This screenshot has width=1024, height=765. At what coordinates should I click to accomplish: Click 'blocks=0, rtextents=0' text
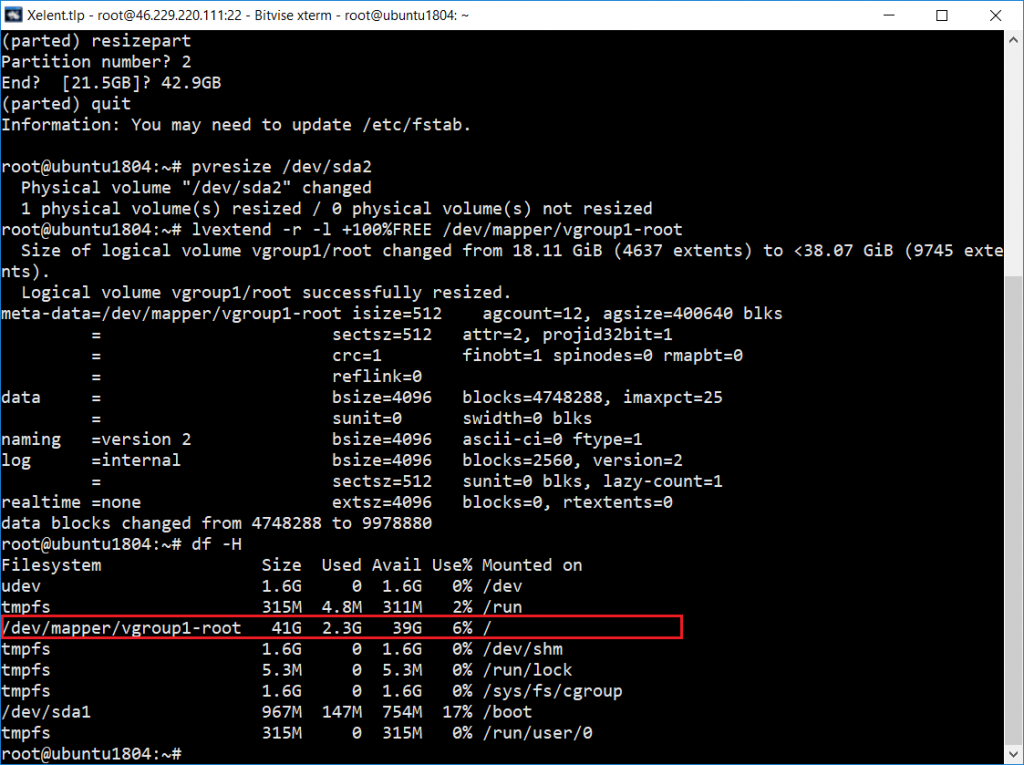coord(568,502)
